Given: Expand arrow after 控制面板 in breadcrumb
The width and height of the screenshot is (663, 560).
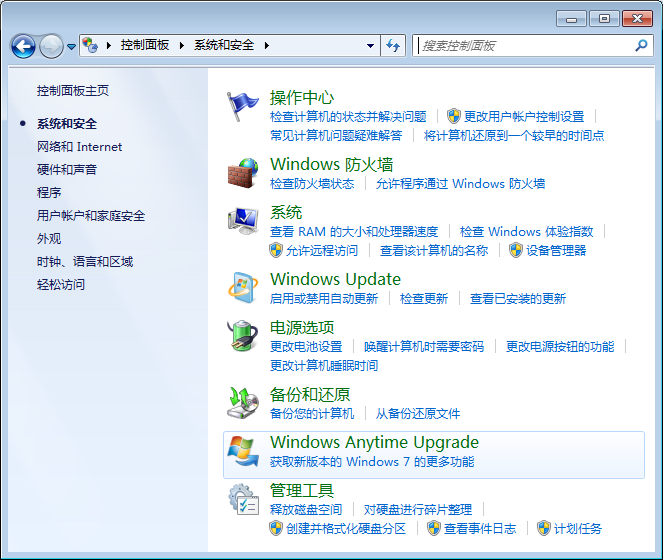Looking at the screenshot, I should [182, 45].
